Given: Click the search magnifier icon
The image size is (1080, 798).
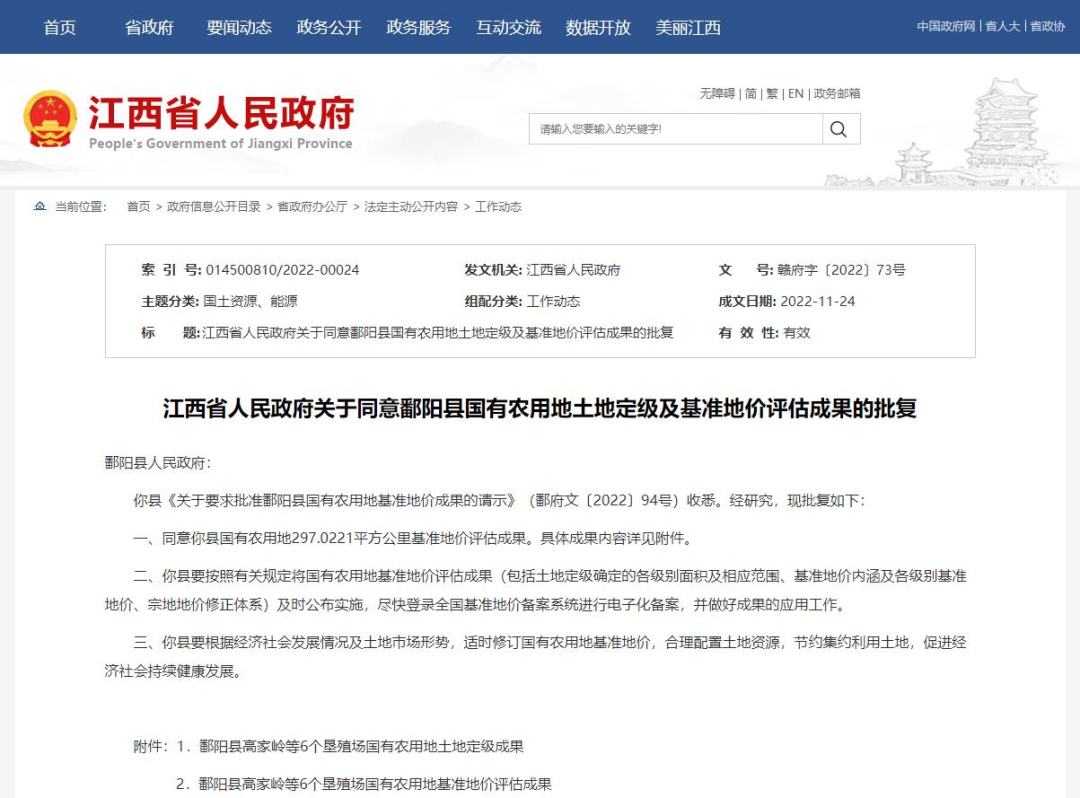Looking at the screenshot, I should click(837, 128).
